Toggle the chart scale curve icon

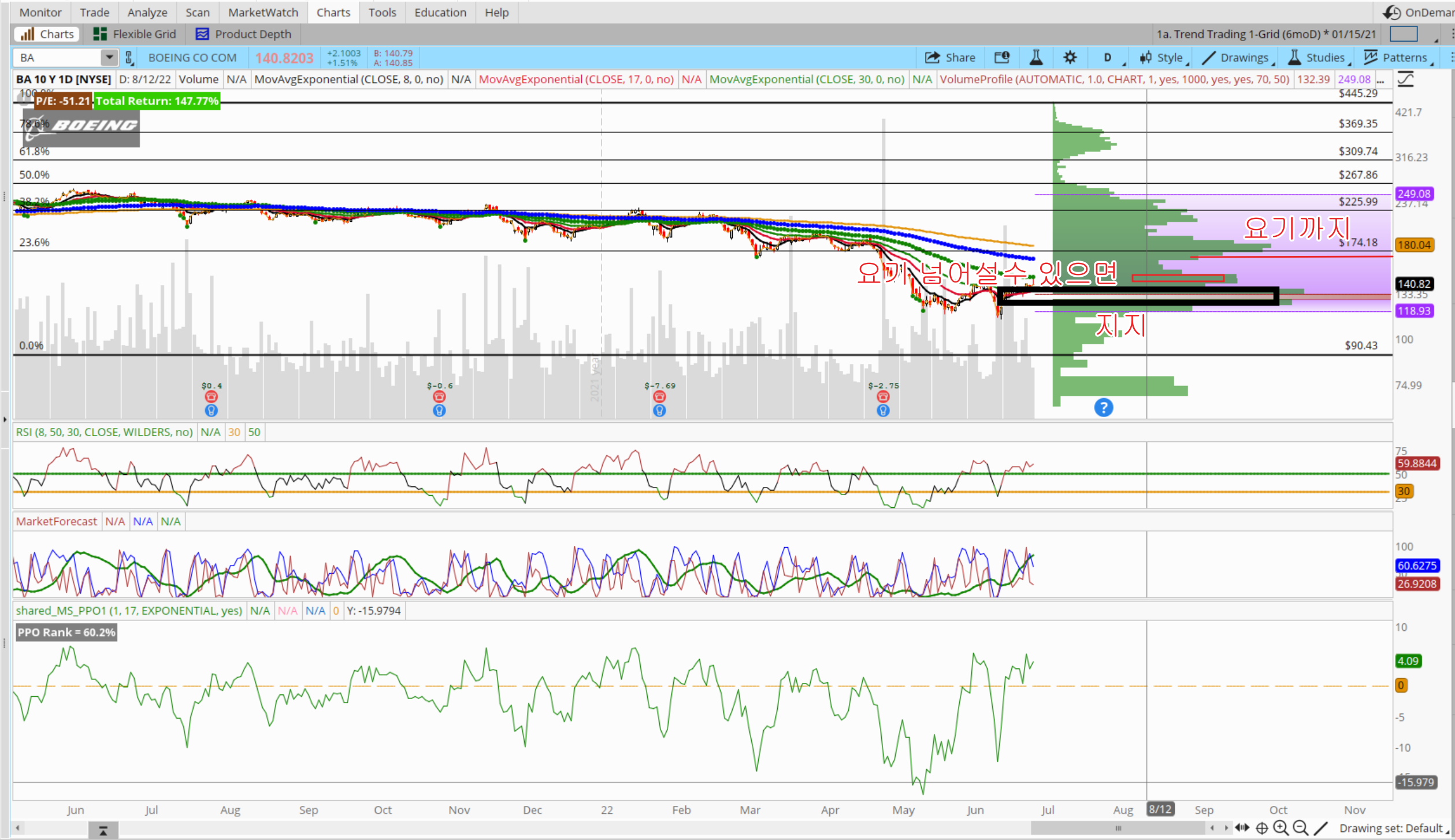[1405, 79]
